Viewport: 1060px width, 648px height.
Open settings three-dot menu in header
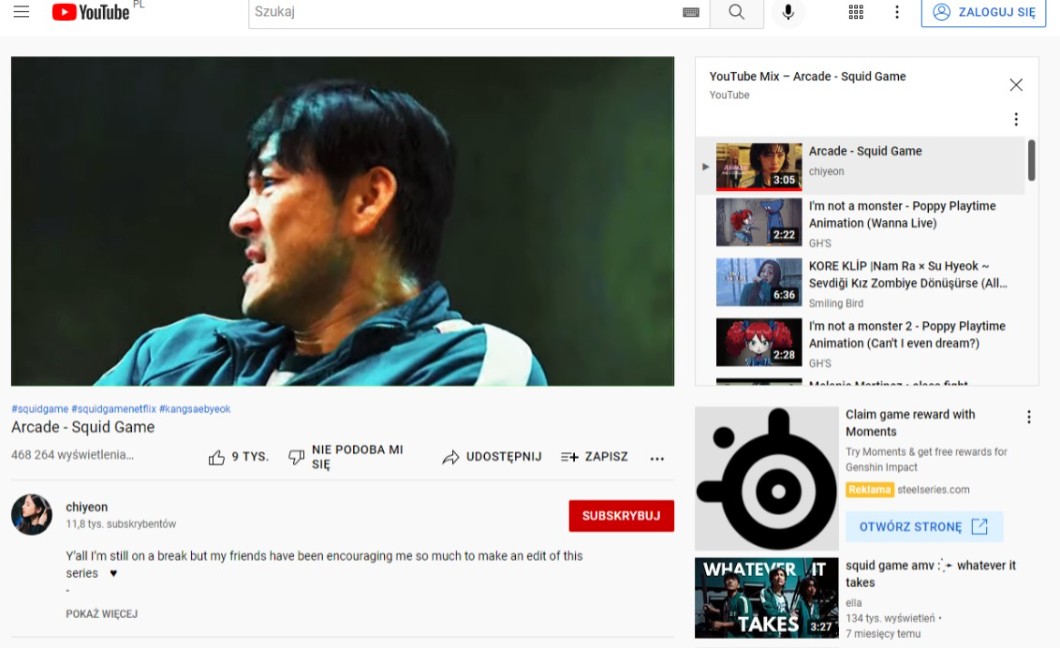[897, 12]
